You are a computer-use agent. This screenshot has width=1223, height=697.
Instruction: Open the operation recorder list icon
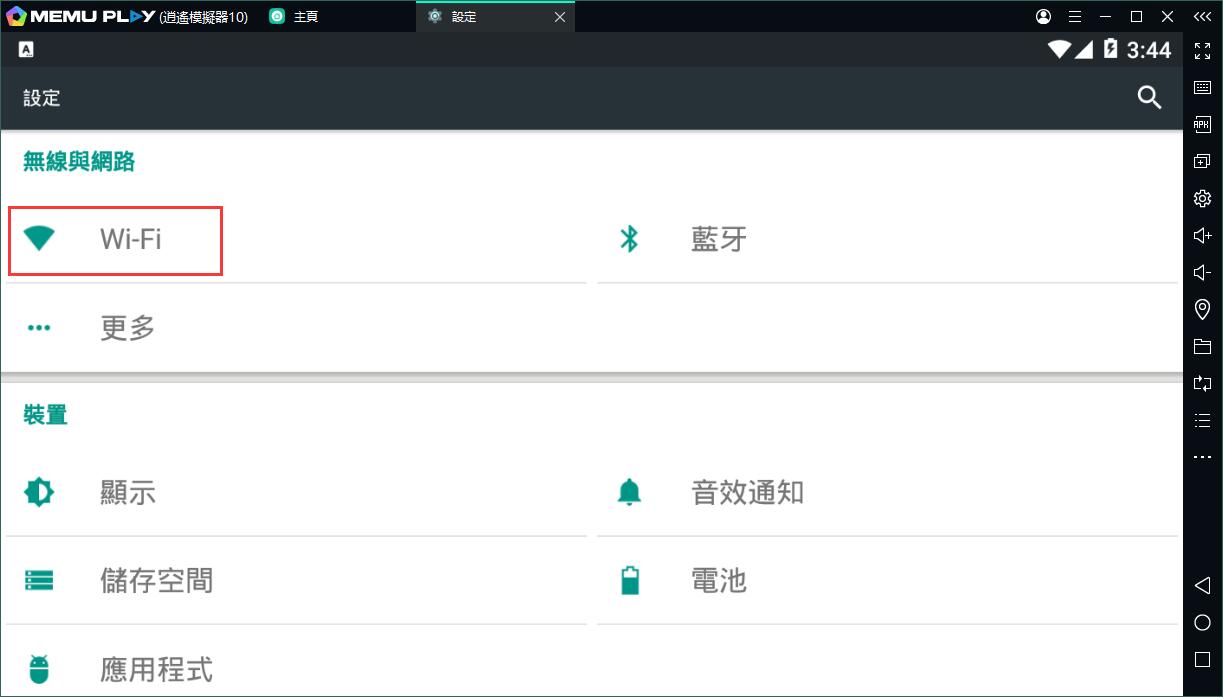click(1202, 420)
